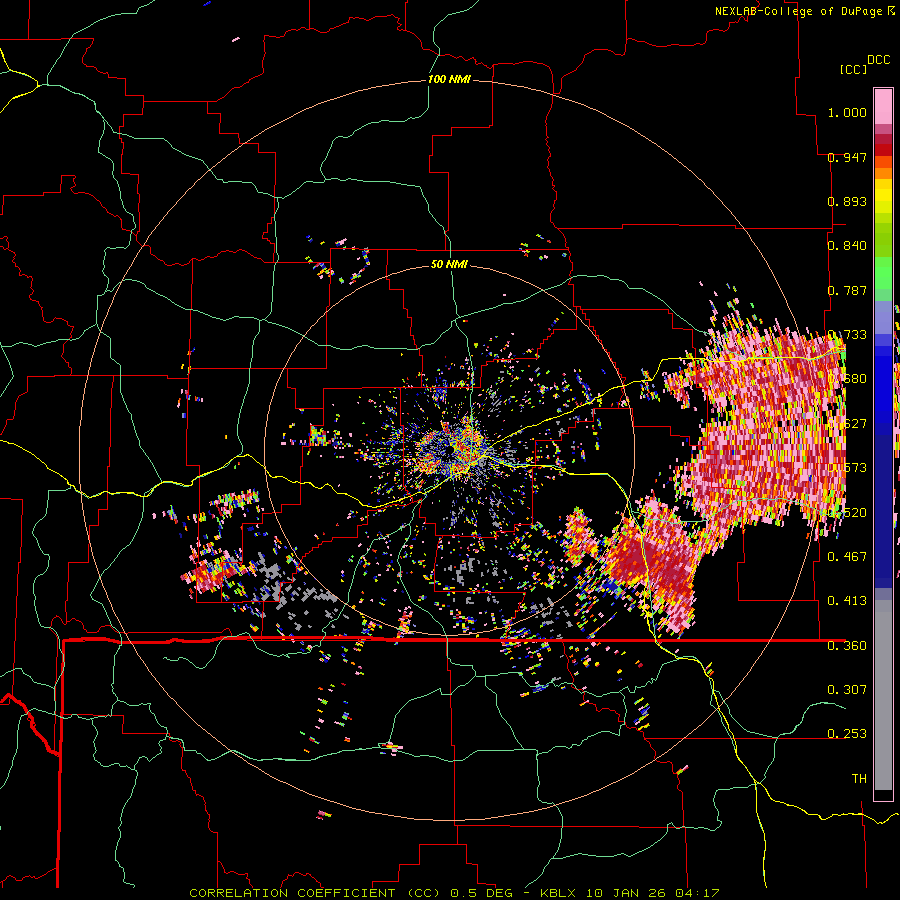
Task: Click the 10 JAN 26 04:17 timestamp
Action: [x=653, y=893]
